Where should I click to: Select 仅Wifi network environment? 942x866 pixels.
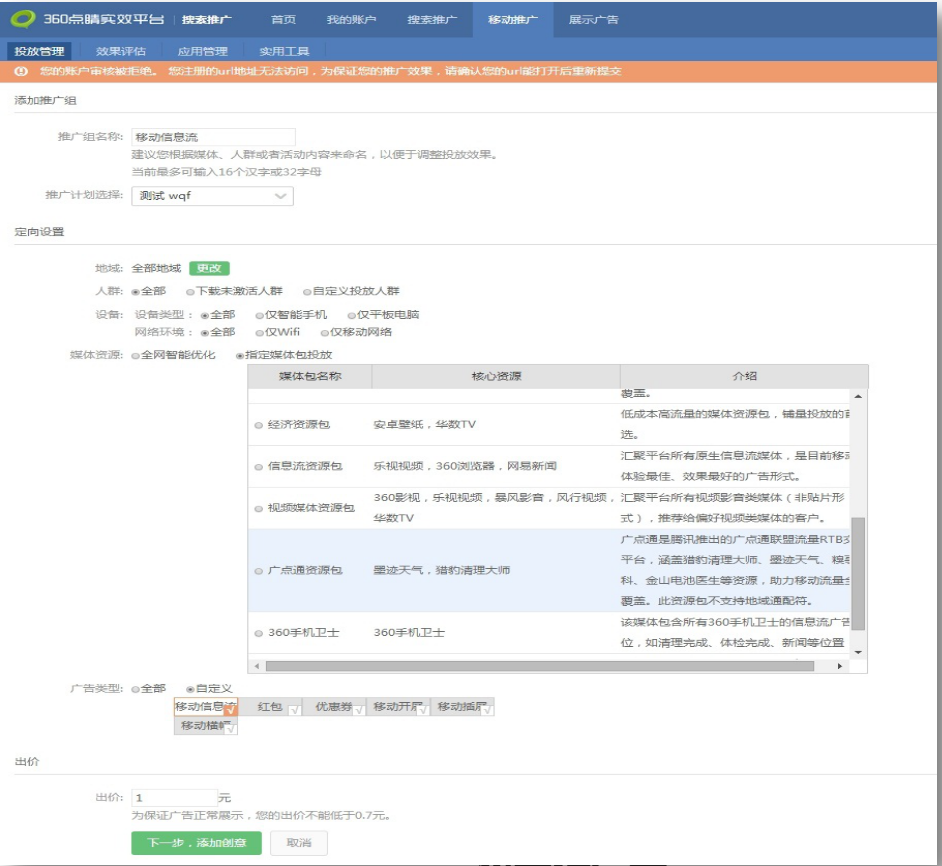(x=260, y=332)
